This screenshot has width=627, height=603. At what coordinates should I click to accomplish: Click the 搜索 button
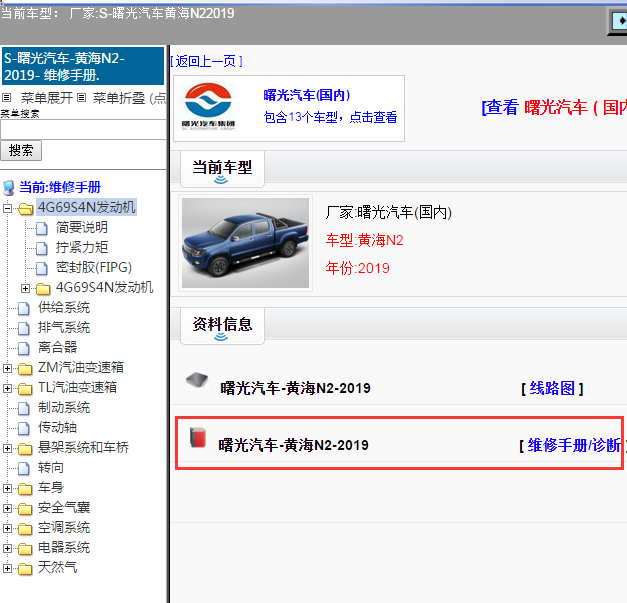click(21, 151)
